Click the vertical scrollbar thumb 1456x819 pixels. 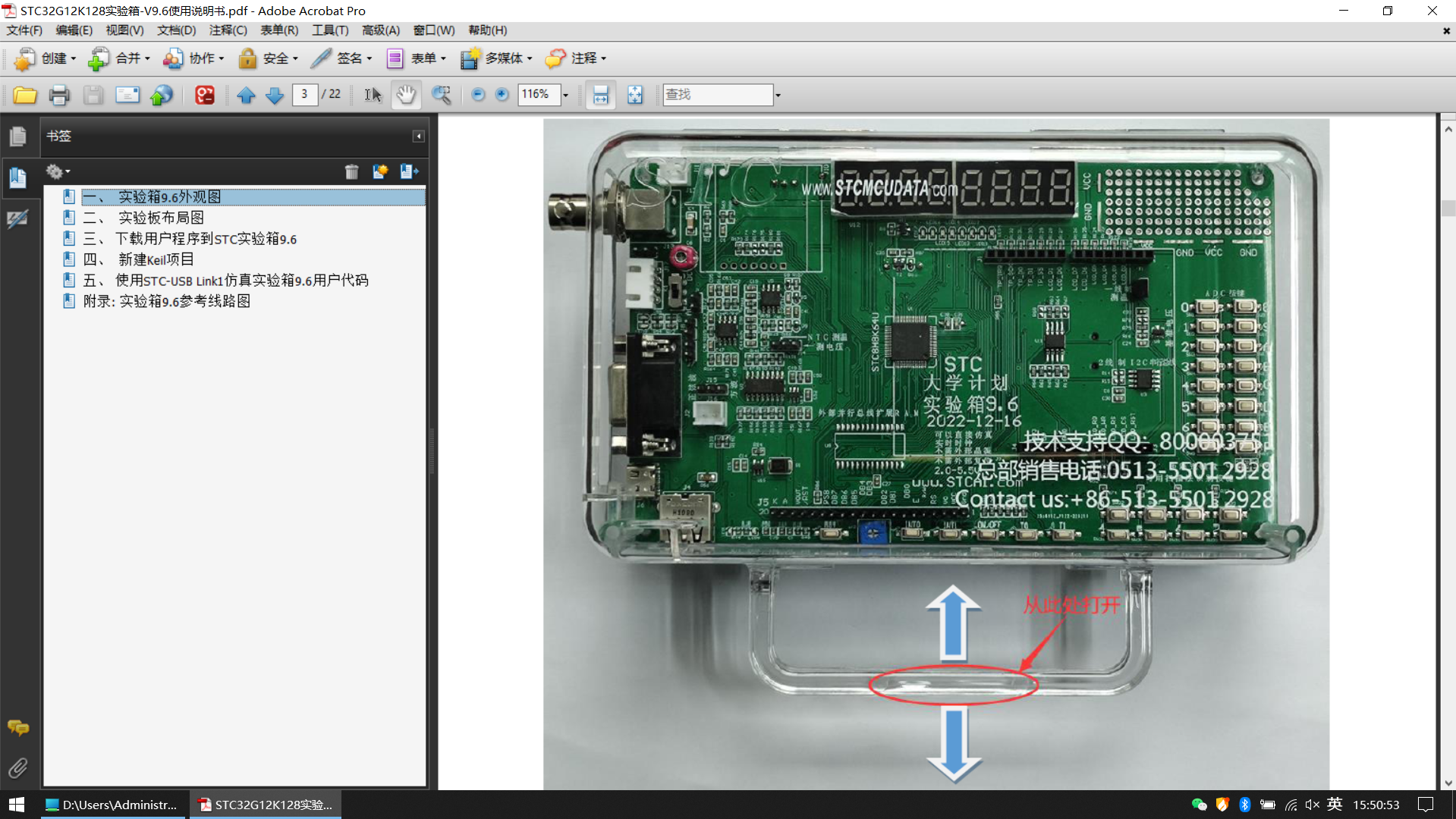(1448, 209)
